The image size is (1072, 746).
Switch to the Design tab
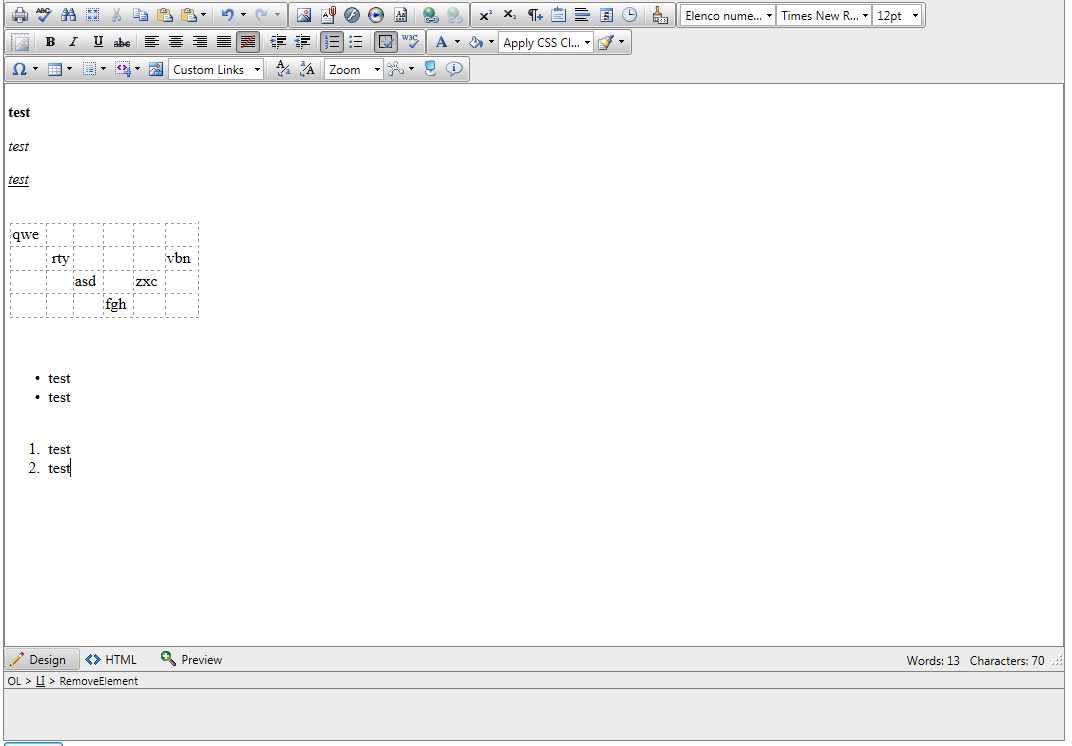40,660
